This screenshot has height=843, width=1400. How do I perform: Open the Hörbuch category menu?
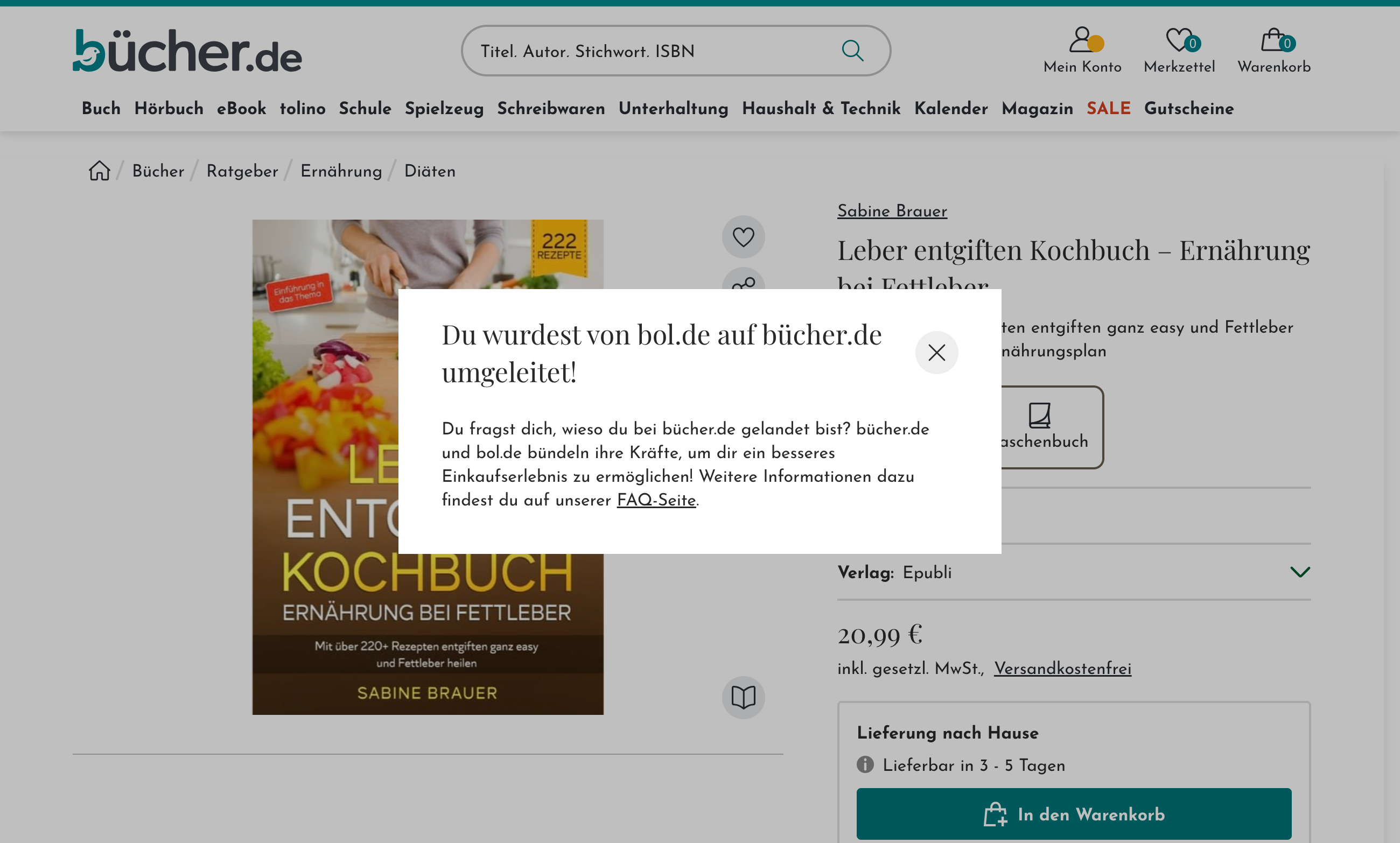[x=169, y=109]
